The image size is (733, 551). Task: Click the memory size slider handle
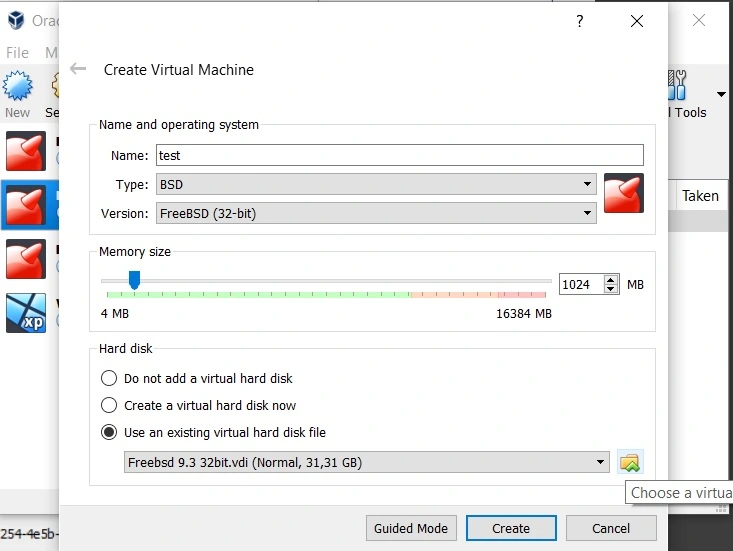coord(134,281)
